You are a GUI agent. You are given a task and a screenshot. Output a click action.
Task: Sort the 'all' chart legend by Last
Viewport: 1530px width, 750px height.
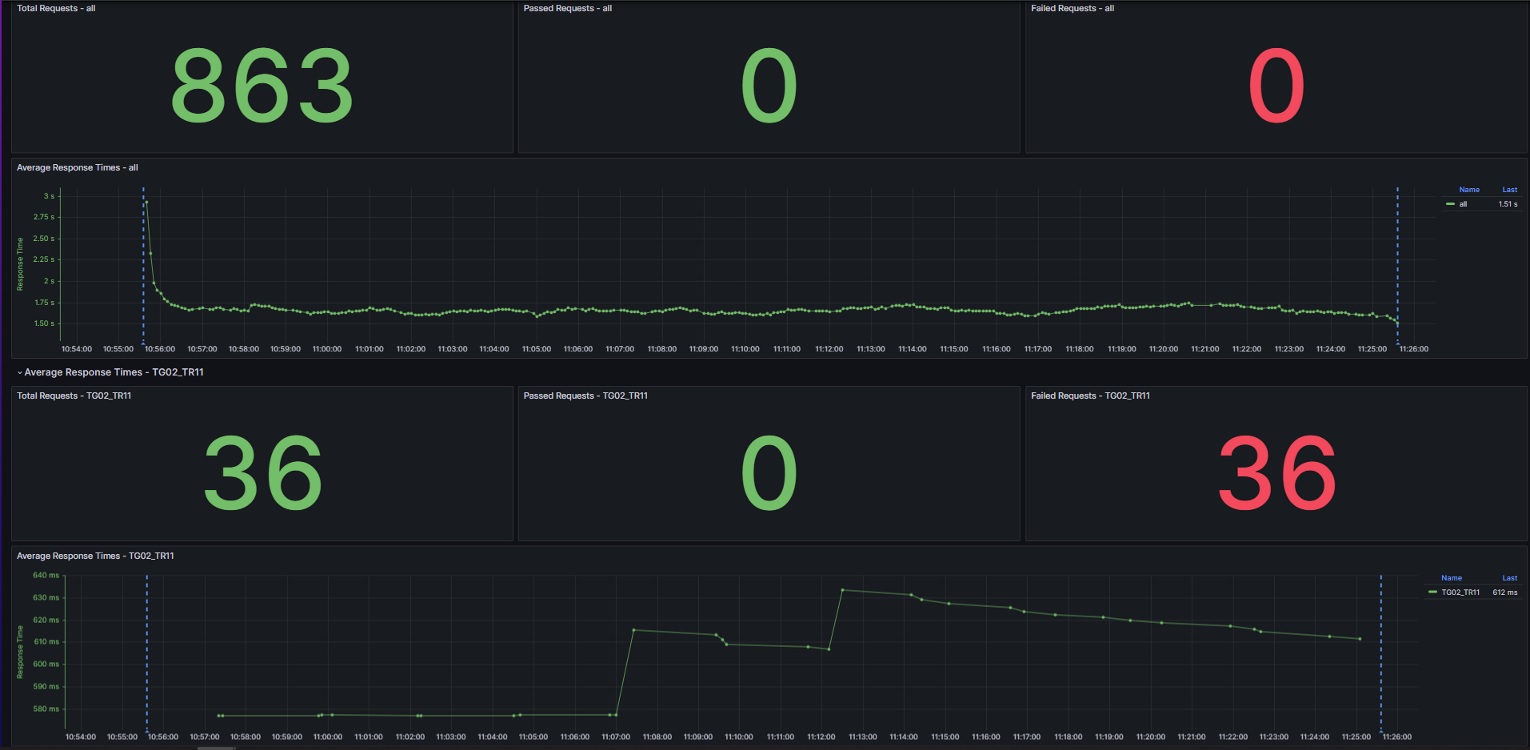1509,189
